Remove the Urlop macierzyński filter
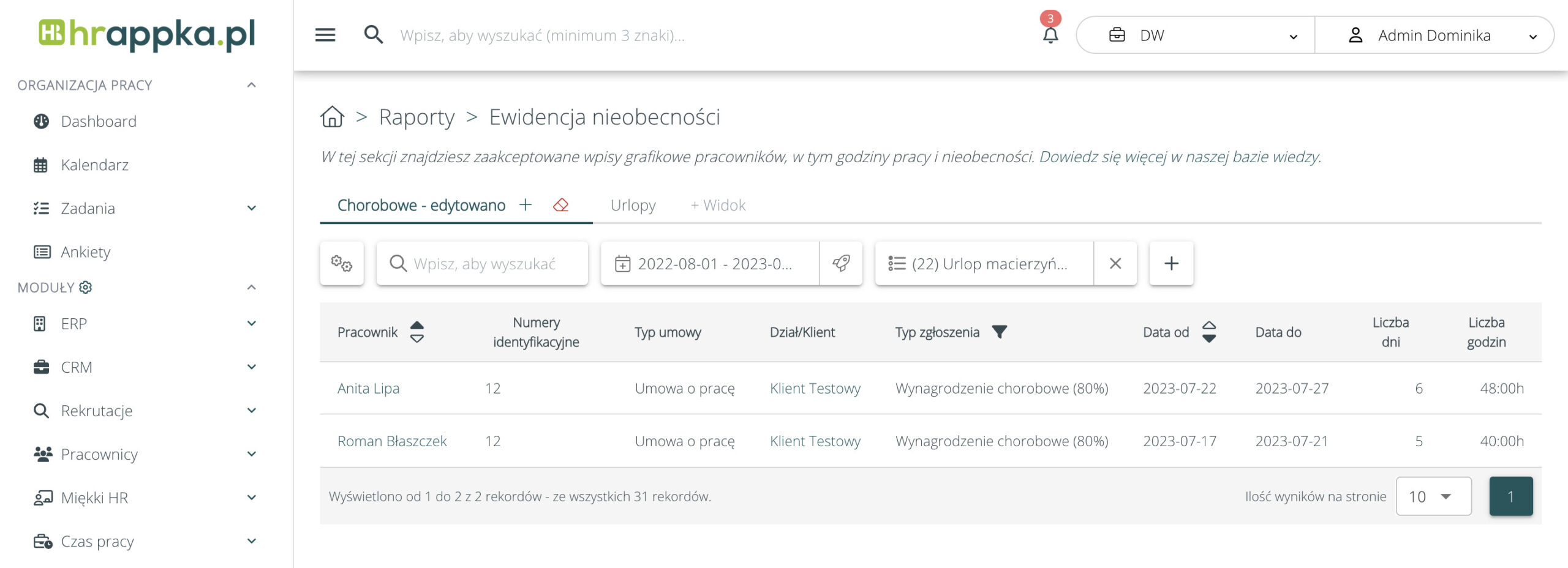Image resolution: width=1568 pixels, height=568 pixels. (1115, 263)
